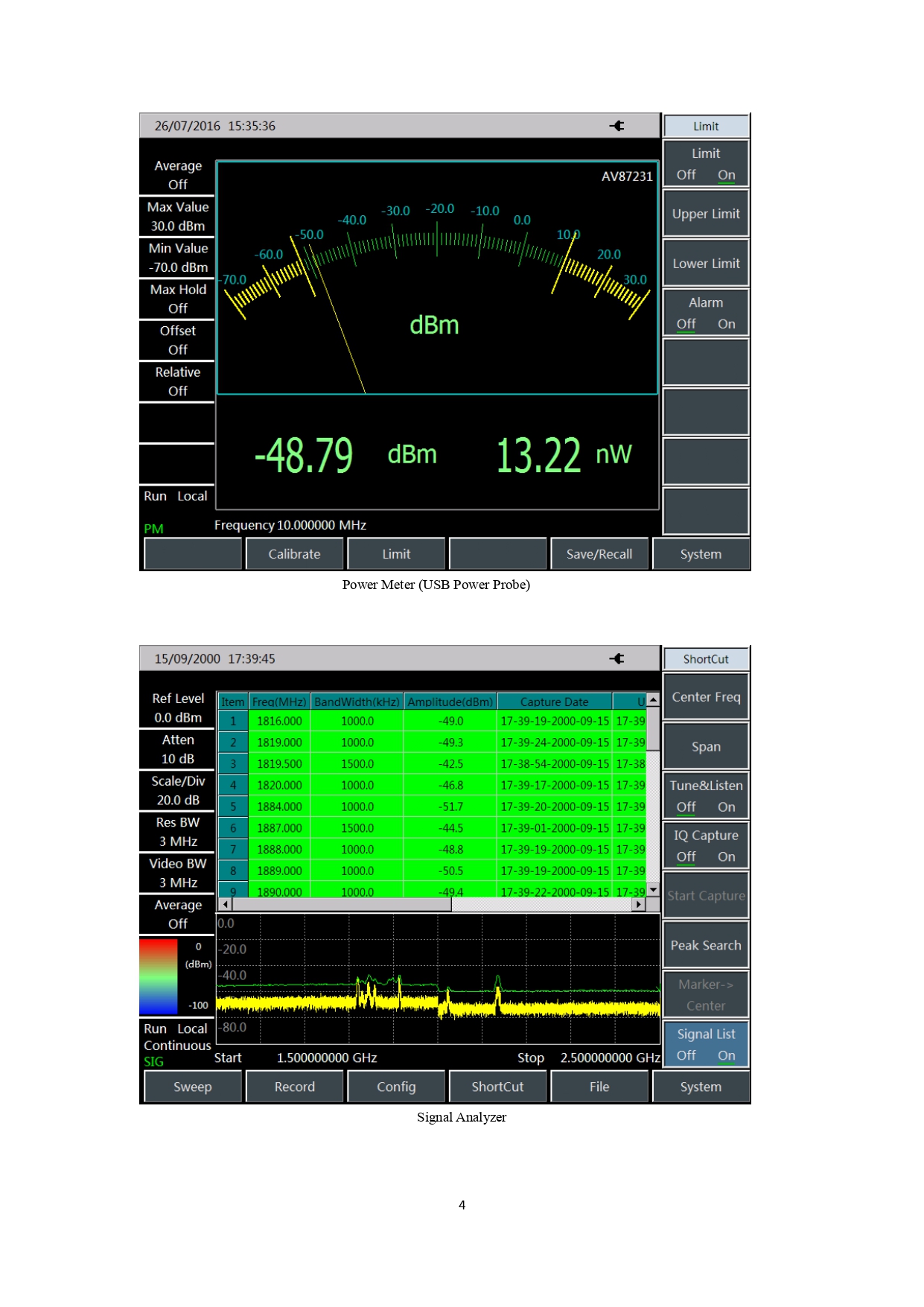924x1307 pixels.
Task: Open Limit menu at Power Meter bottom bar
Action: pyautogui.click(x=396, y=554)
